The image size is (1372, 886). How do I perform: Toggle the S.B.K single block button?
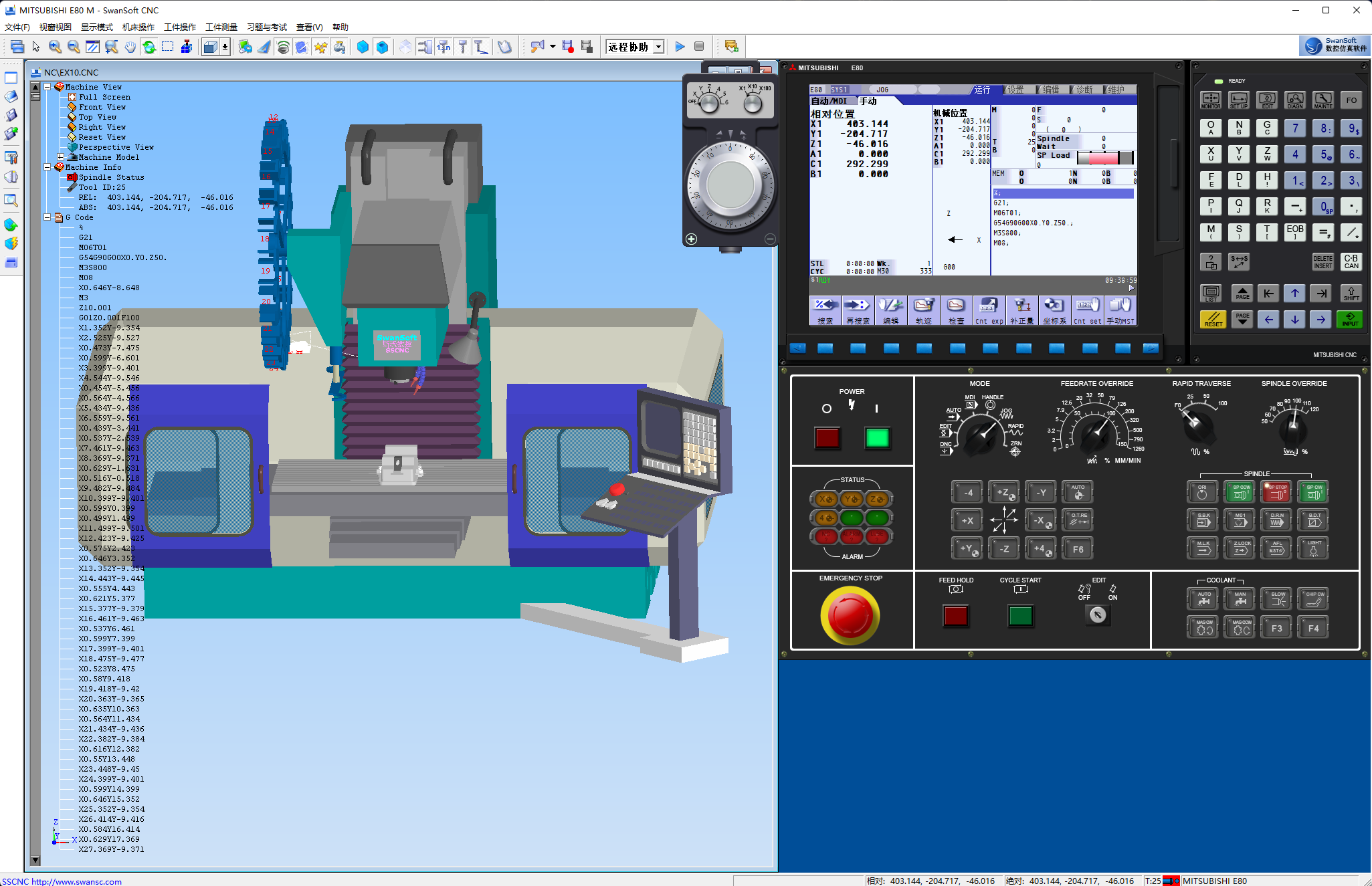click(1203, 520)
